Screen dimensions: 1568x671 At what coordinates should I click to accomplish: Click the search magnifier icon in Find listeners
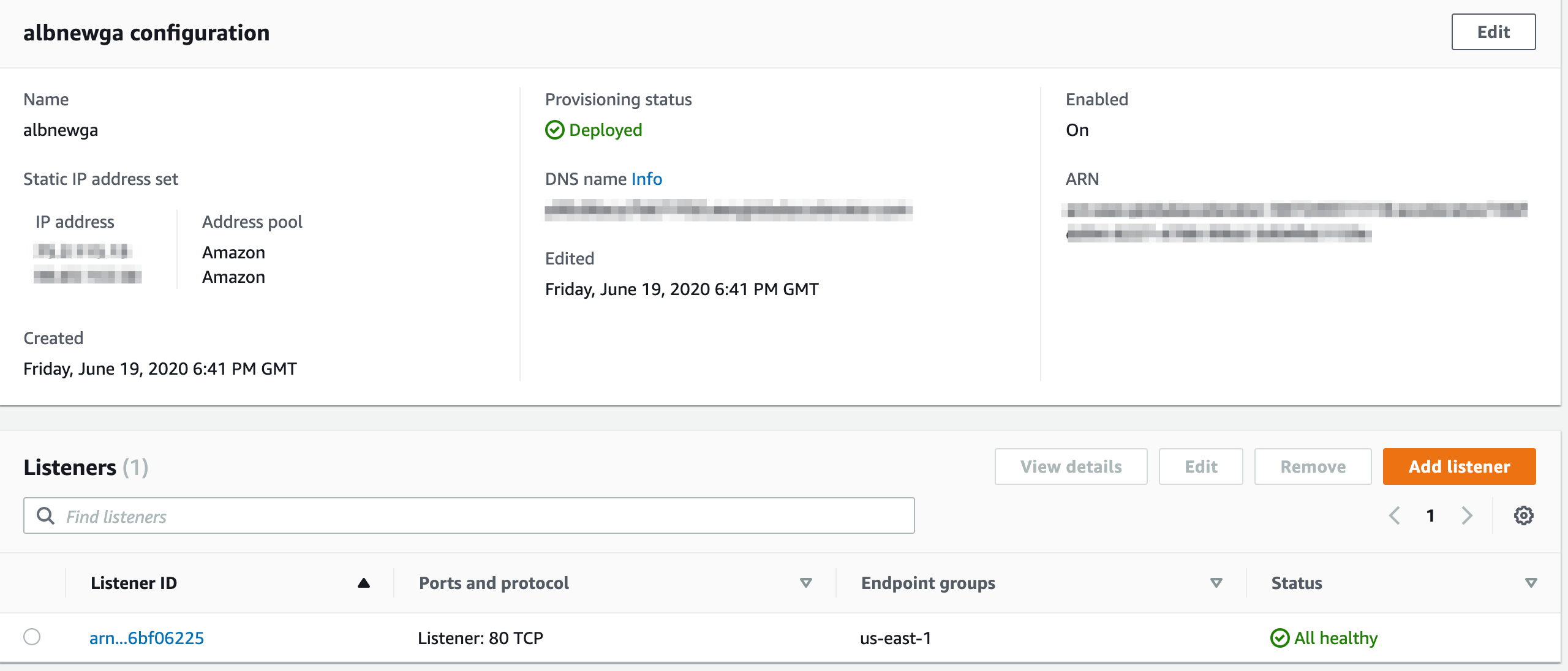[45, 515]
